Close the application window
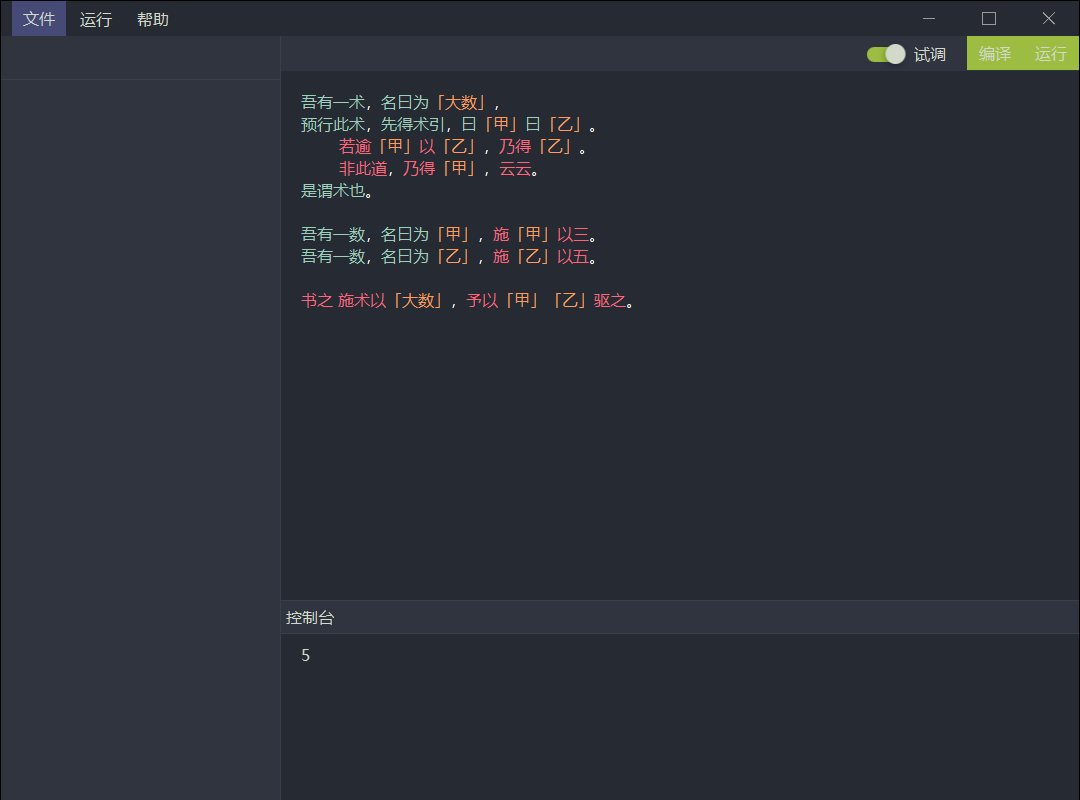The width and height of the screenshot is (1080, 800). pyautogui.click(x=1049, y=18)
